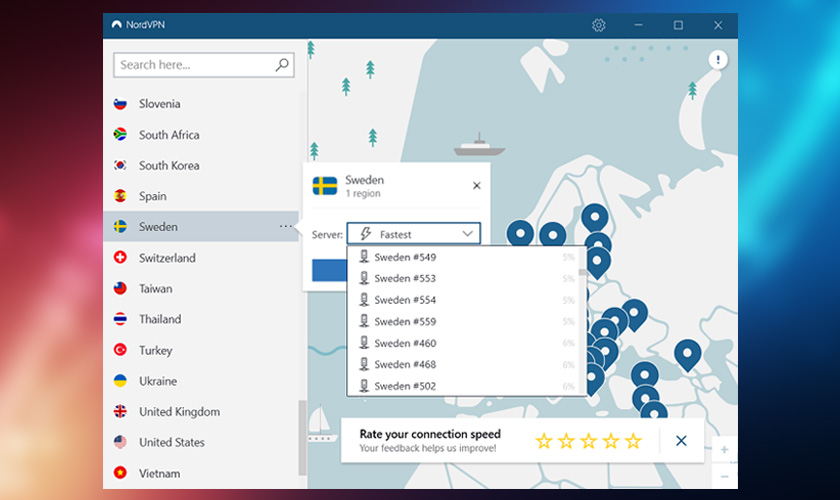
Task: Open NordVPN settings gear
Action: tap(598, 25)
